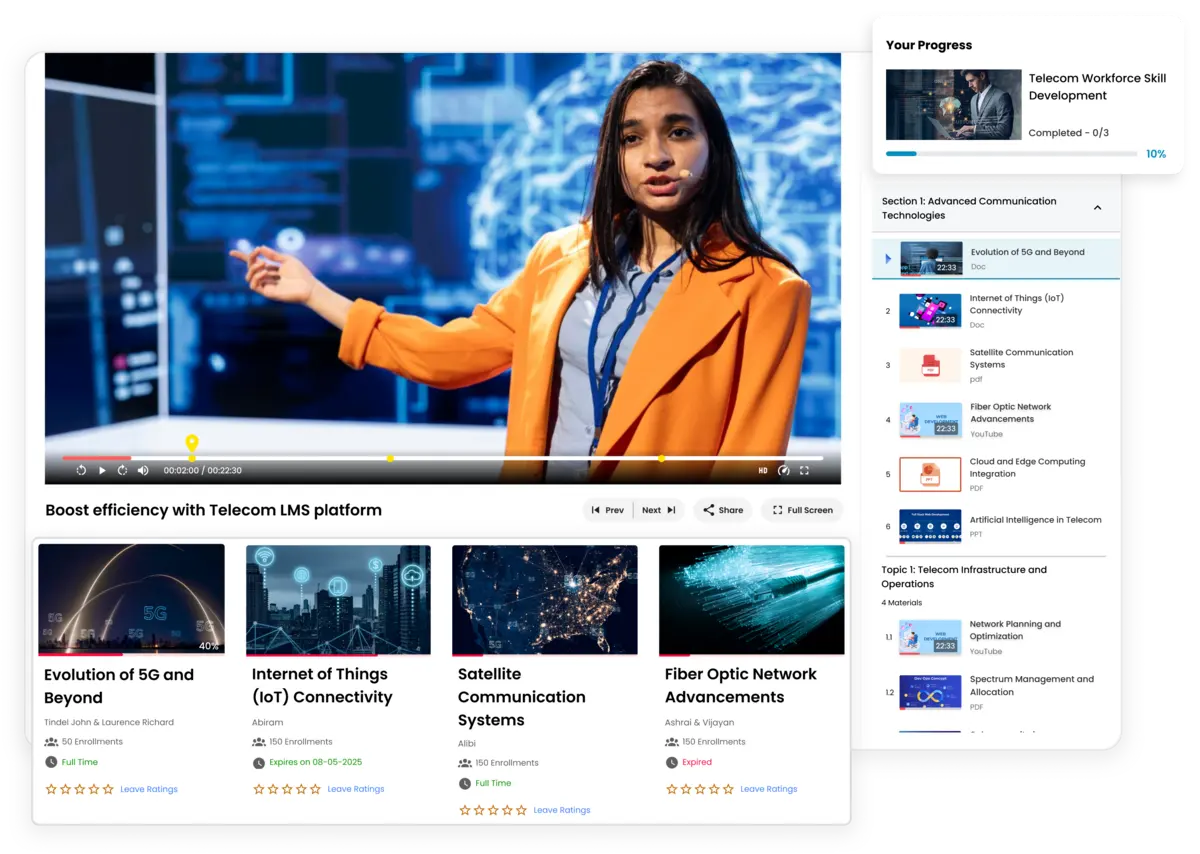Image resolution: width=1200 pixels, height=854 pixels.
Task: Collapse Section 1 Advanced Communication Technologies chevron
Action: point(1097,208)
